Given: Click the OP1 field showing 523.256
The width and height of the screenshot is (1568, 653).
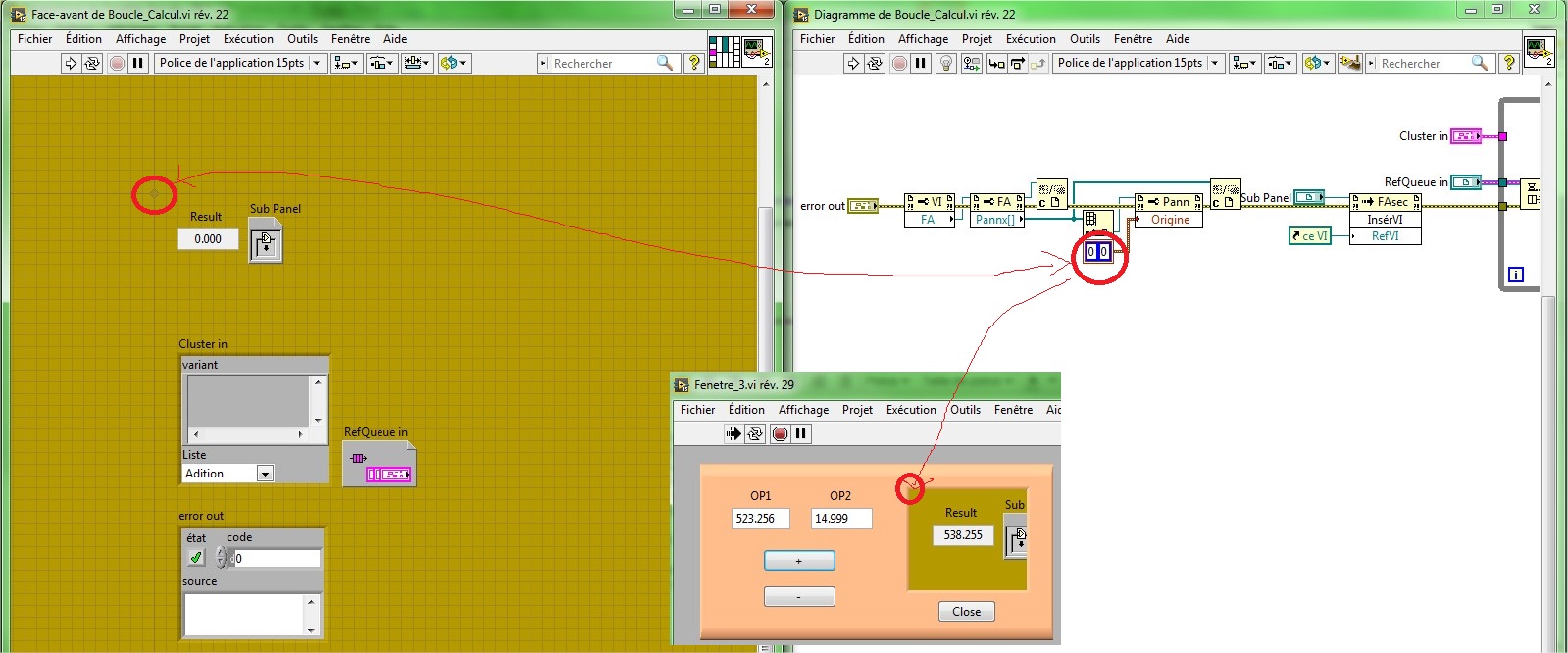Looking at the screenshot, I should 761,519.
